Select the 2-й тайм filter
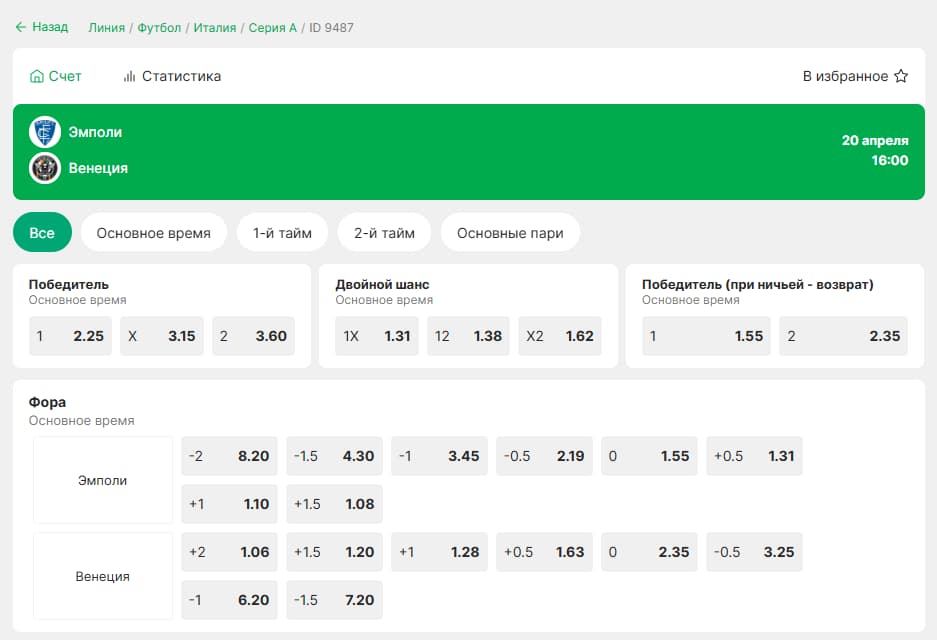Viewport: 937px width, 640px height. (x=384, y=232)
